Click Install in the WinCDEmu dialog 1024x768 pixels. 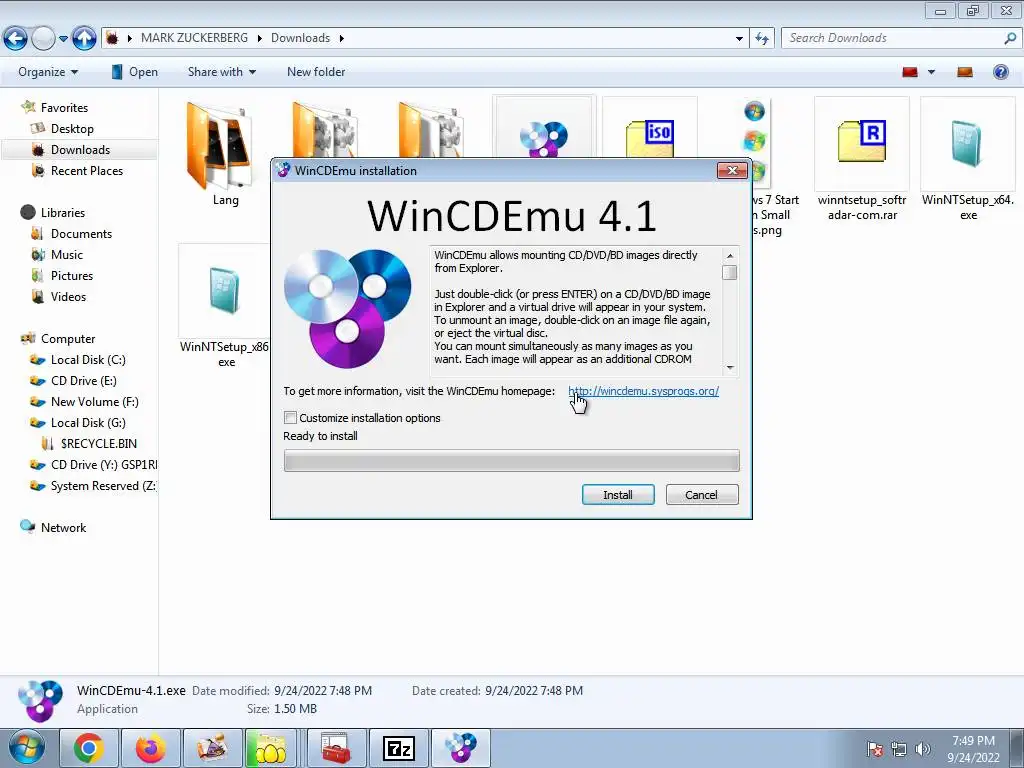618,494
